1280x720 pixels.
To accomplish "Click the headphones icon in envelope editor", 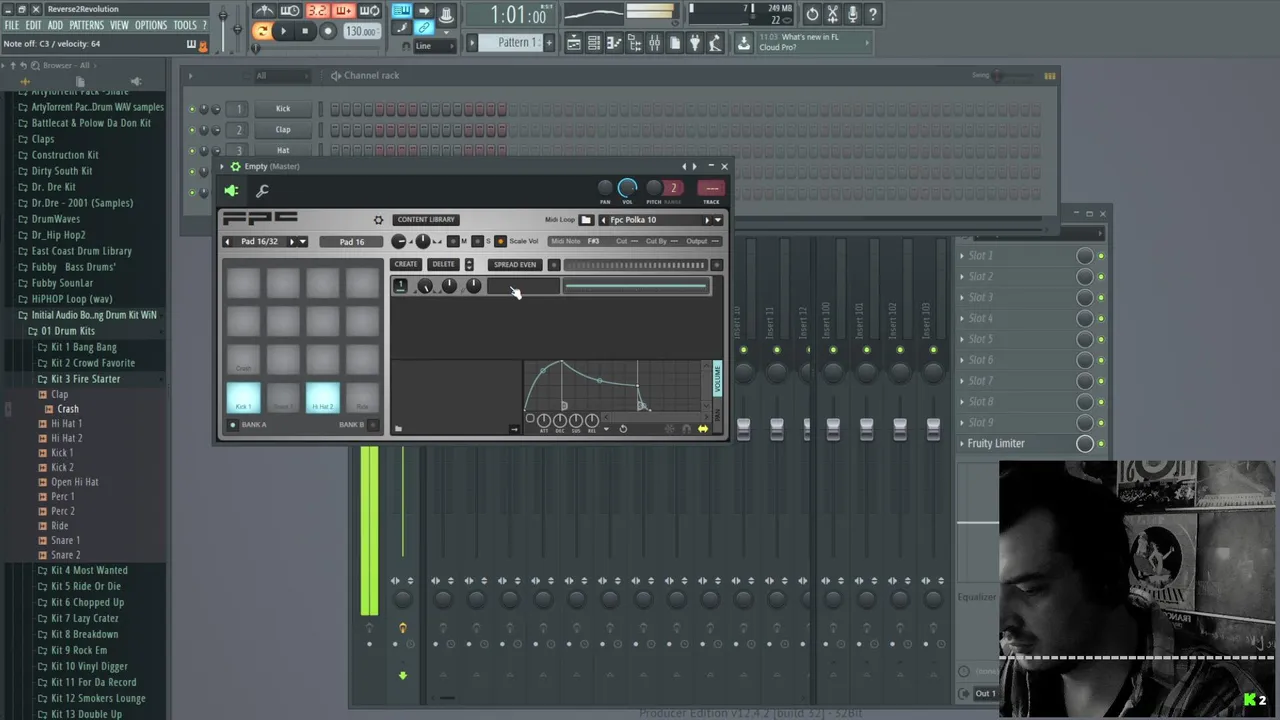I will [686, 429].
